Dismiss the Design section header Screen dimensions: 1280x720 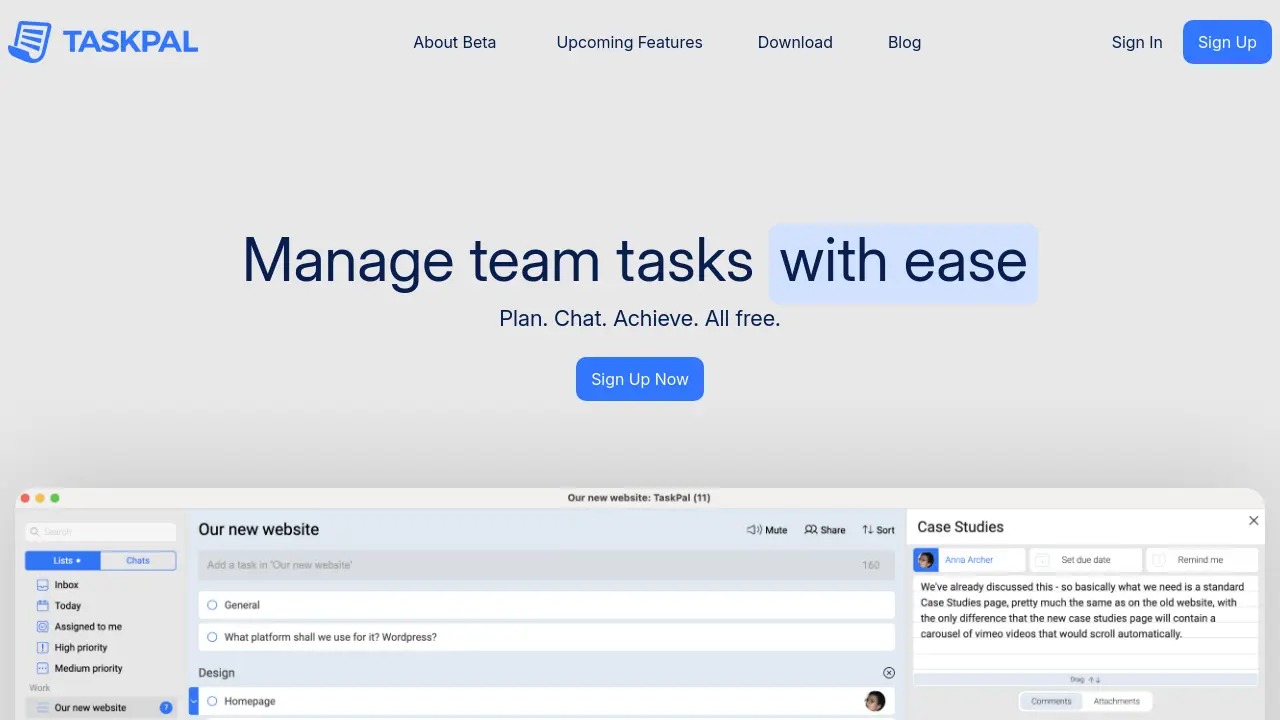coord(889,672)
